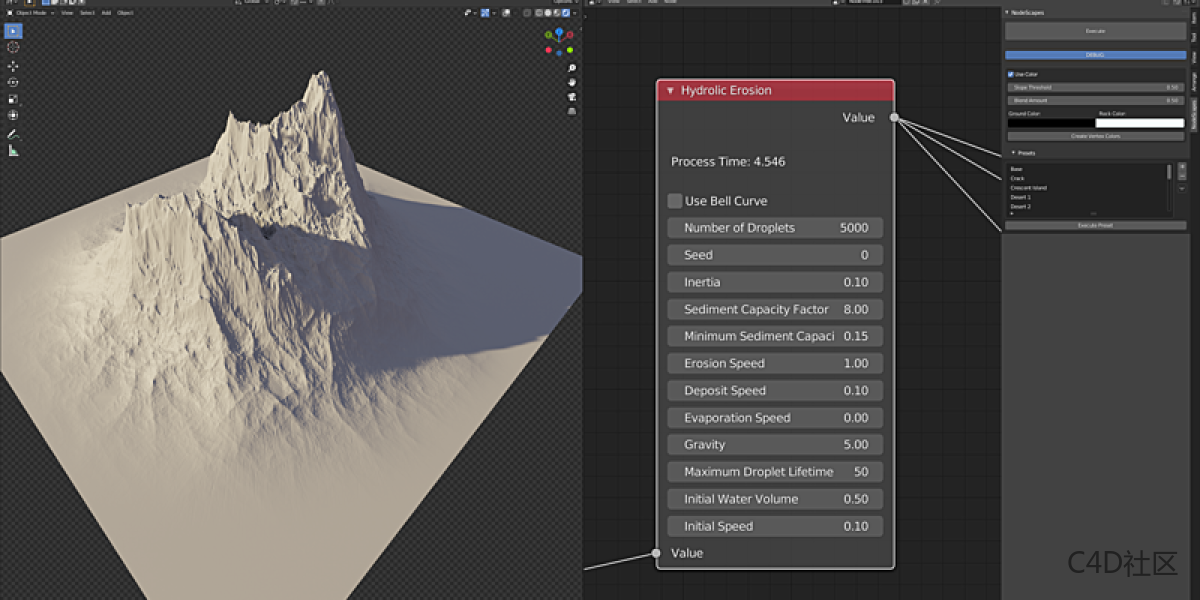Select the 3D Cursor tool
The width and height of the screenshot is (1200, 600).
tap(13, 48)
